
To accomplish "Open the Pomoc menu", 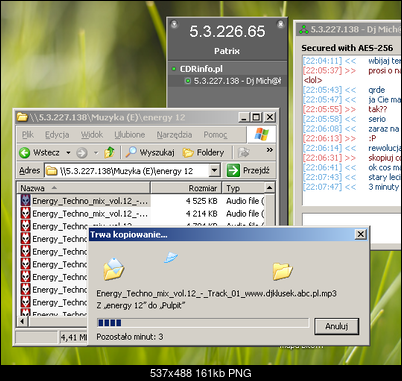I will (x=215, y=135).
